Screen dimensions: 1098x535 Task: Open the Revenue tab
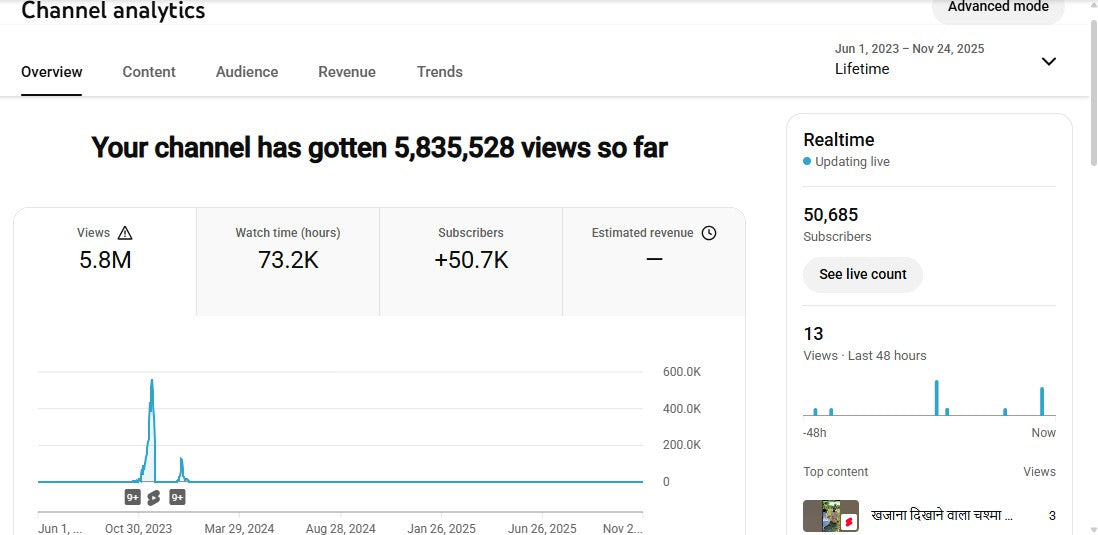coord(347,72)
